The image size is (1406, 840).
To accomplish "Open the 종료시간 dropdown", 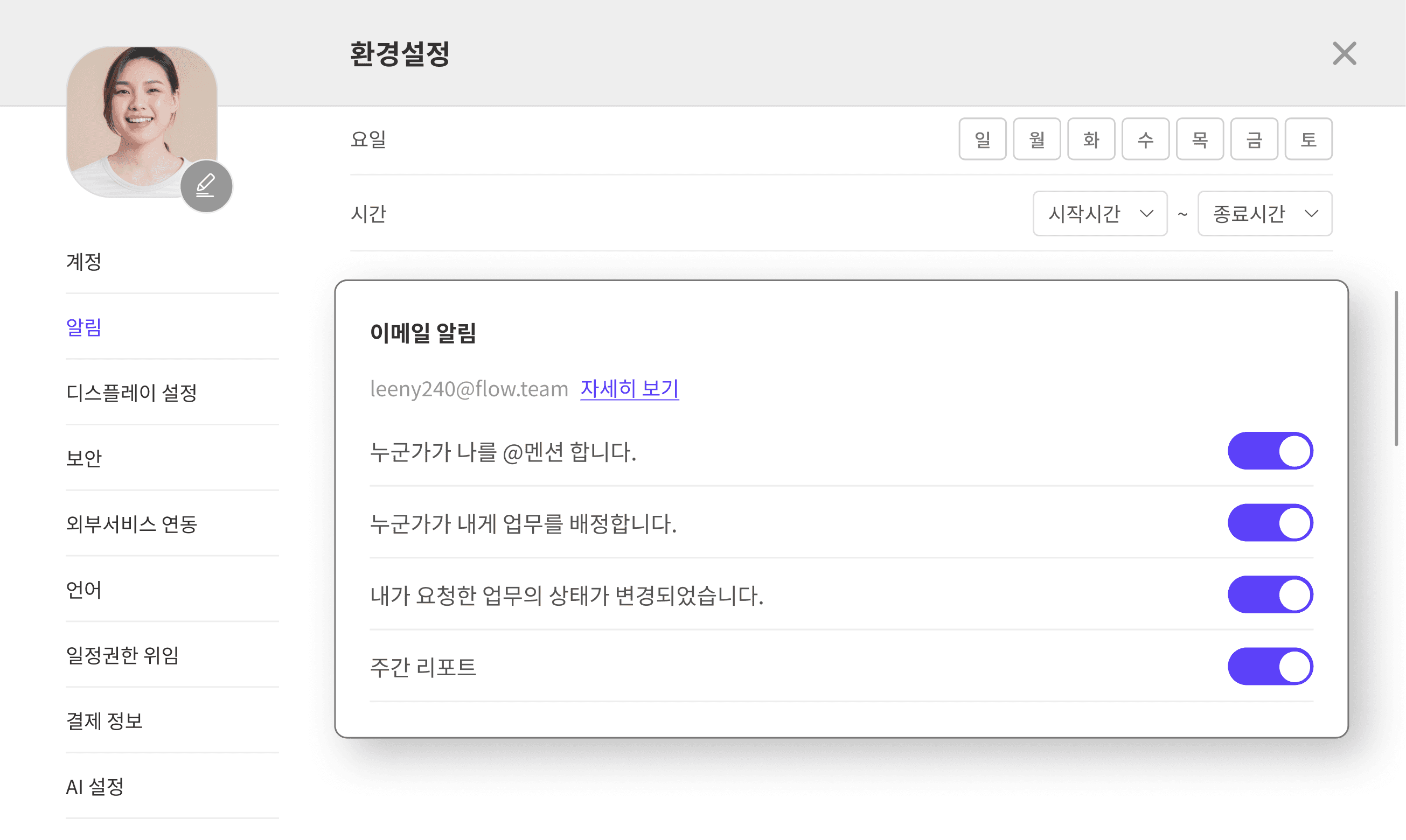I will (1264, 214).
